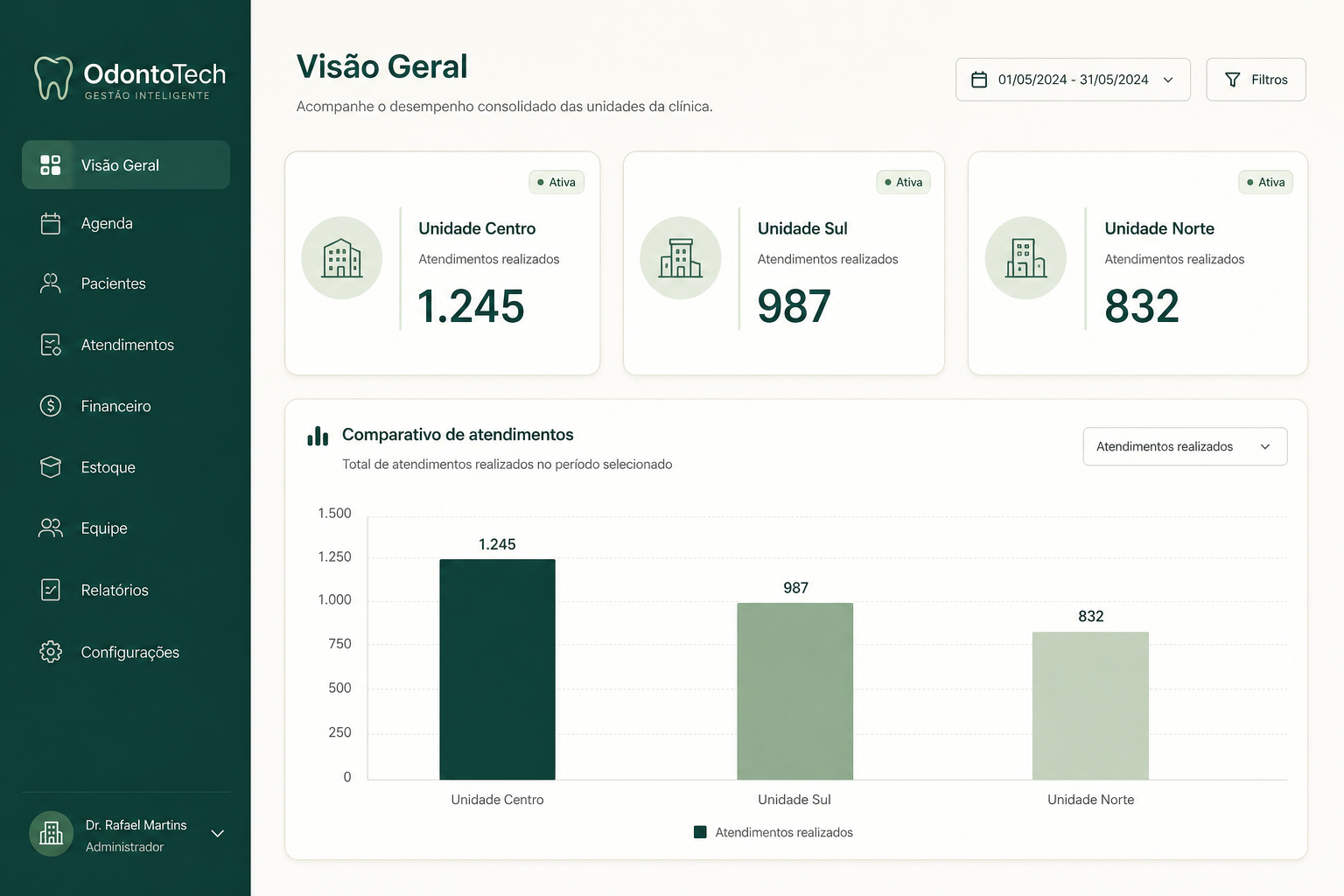The height and width of the screenshot is (896, 1344).
Task: Click the 832 label above Norte bar
Action: (1090, 616)
